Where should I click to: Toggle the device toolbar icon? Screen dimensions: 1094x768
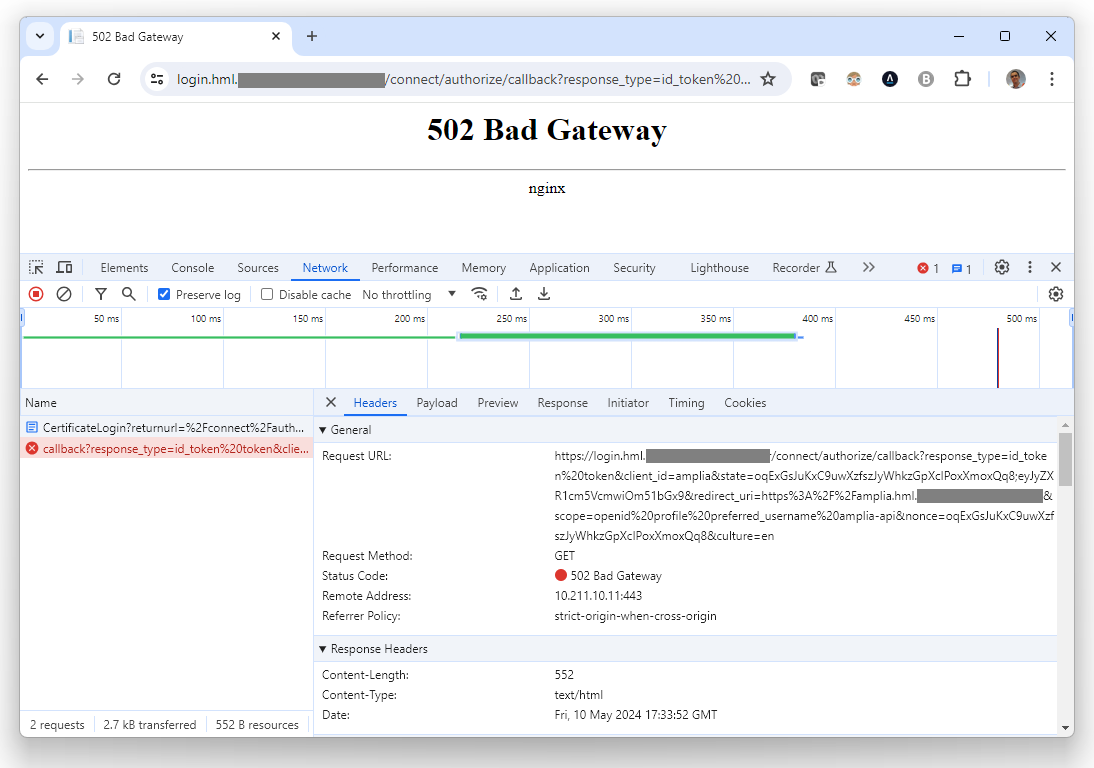tap(64, 267)
